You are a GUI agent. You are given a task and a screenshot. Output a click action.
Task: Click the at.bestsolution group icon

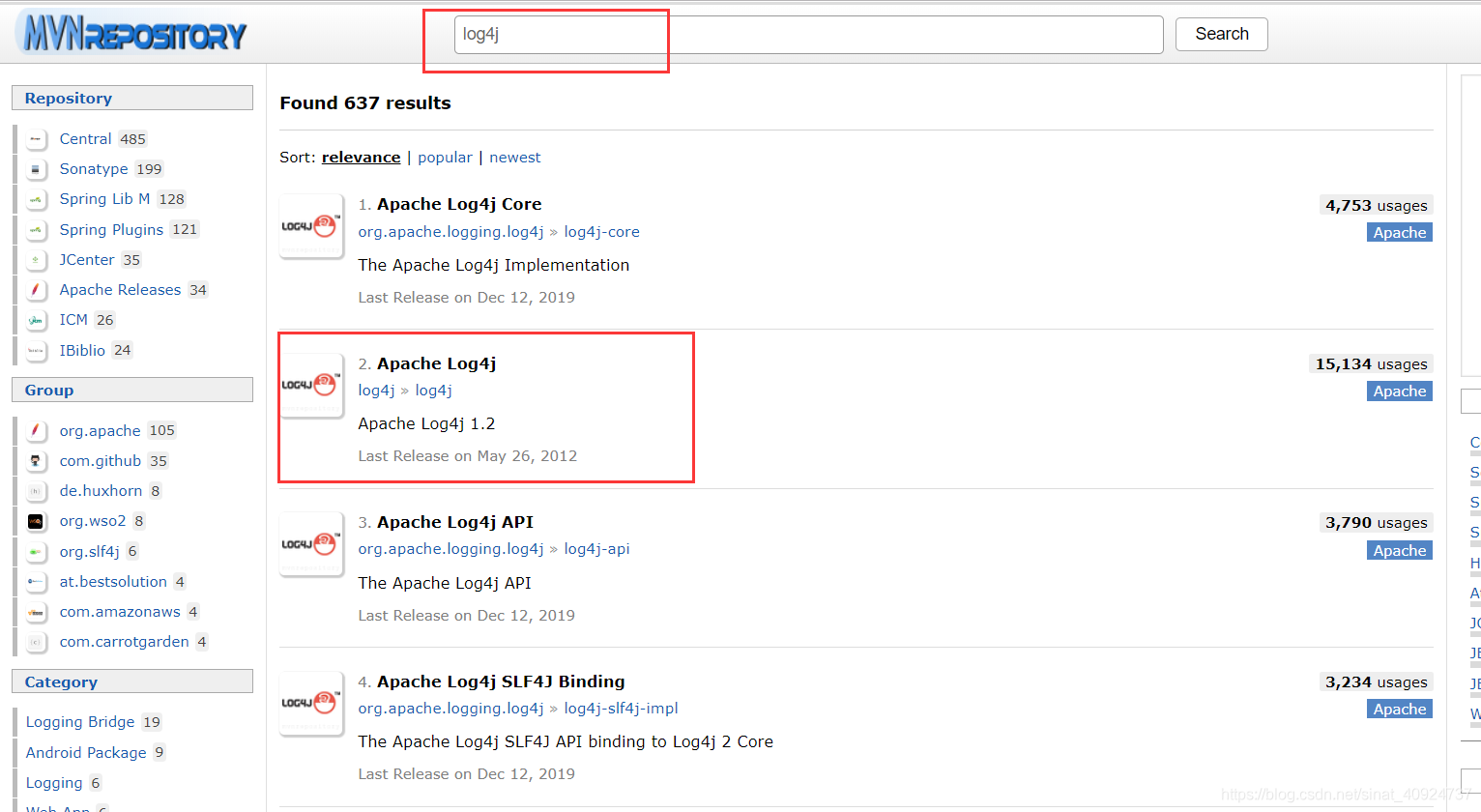click(36, 582)
